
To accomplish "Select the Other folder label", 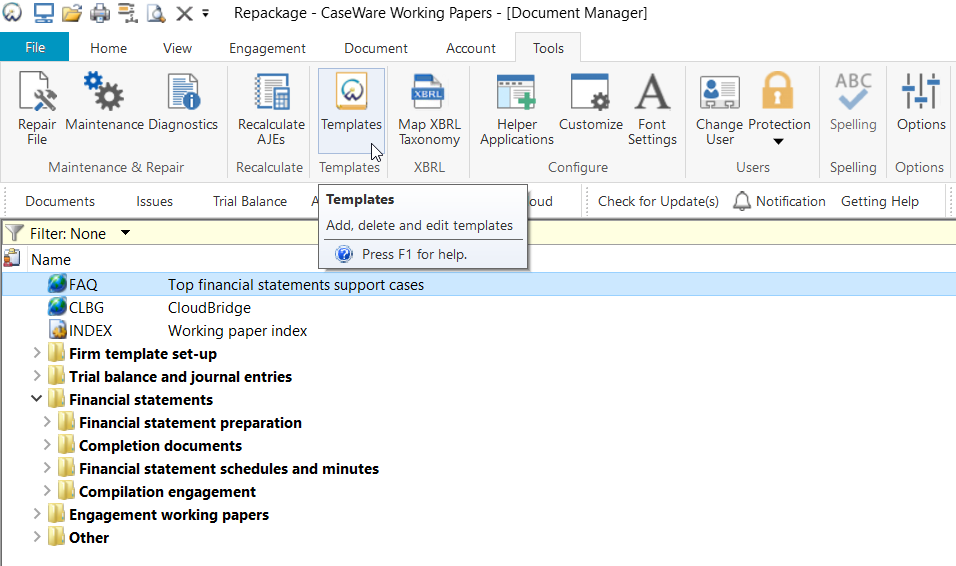I will point(89,537).
